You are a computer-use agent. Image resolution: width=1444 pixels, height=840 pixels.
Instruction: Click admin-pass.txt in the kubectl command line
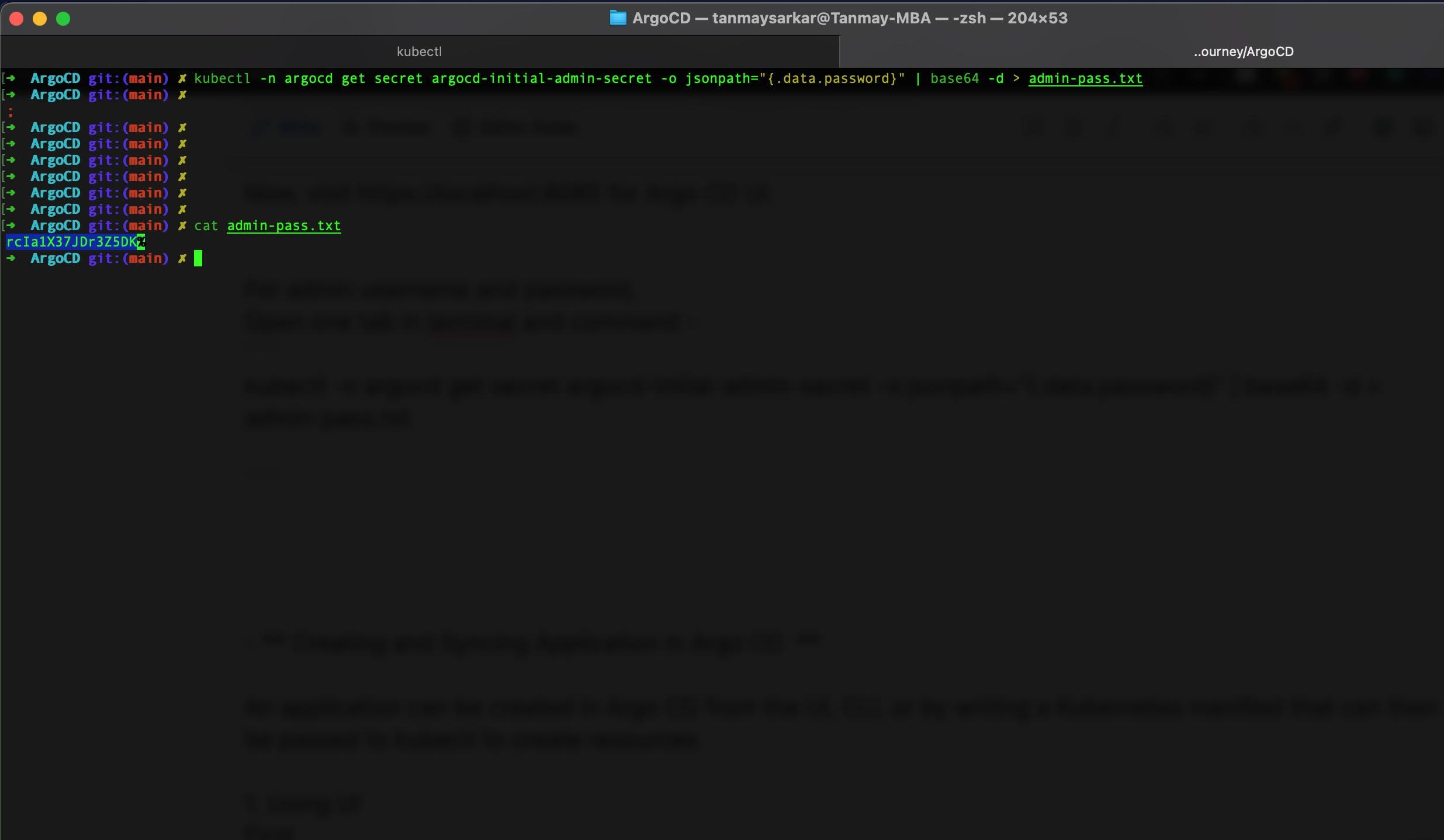point(1085,78)
